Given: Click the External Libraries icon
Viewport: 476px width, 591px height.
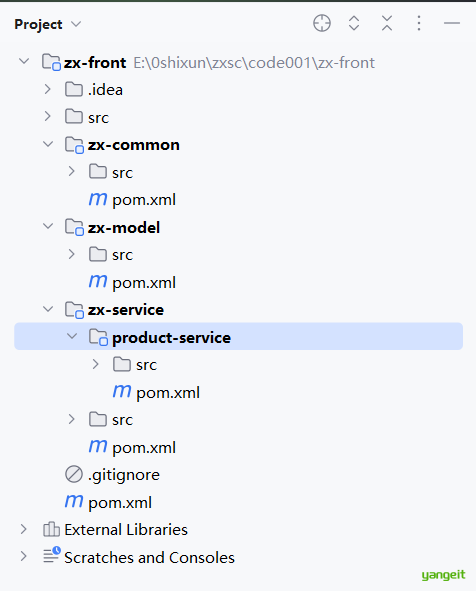Looking at the screenshot, I should coord(51,529).
